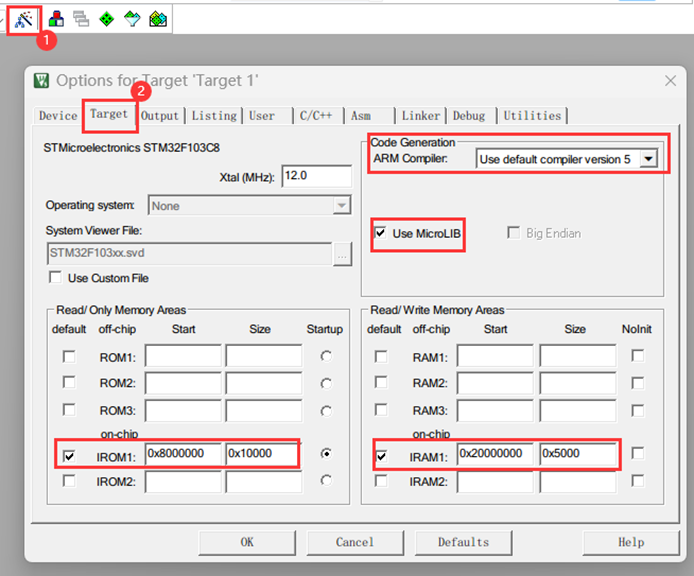Click the STM32F103xx.svd file field

pyautogui.click(x=189, y=253)
